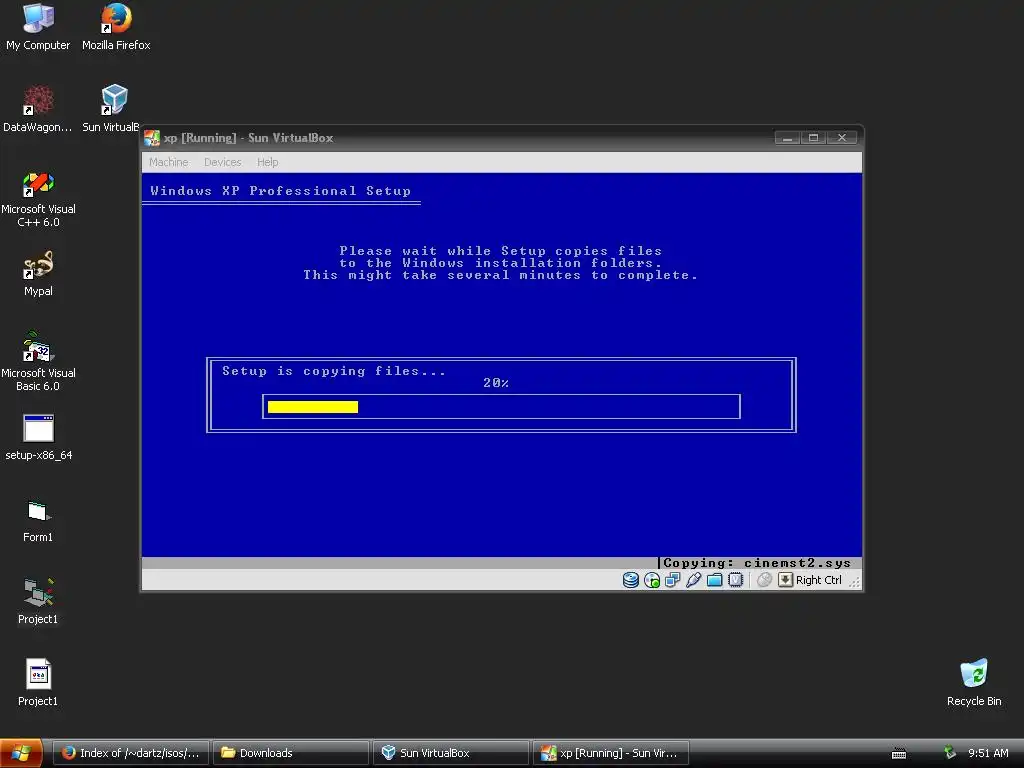Viewport: 1024px width, 768px height.
Task: Click the 20% progress percentage text
Action: click(x=496, y=383)
